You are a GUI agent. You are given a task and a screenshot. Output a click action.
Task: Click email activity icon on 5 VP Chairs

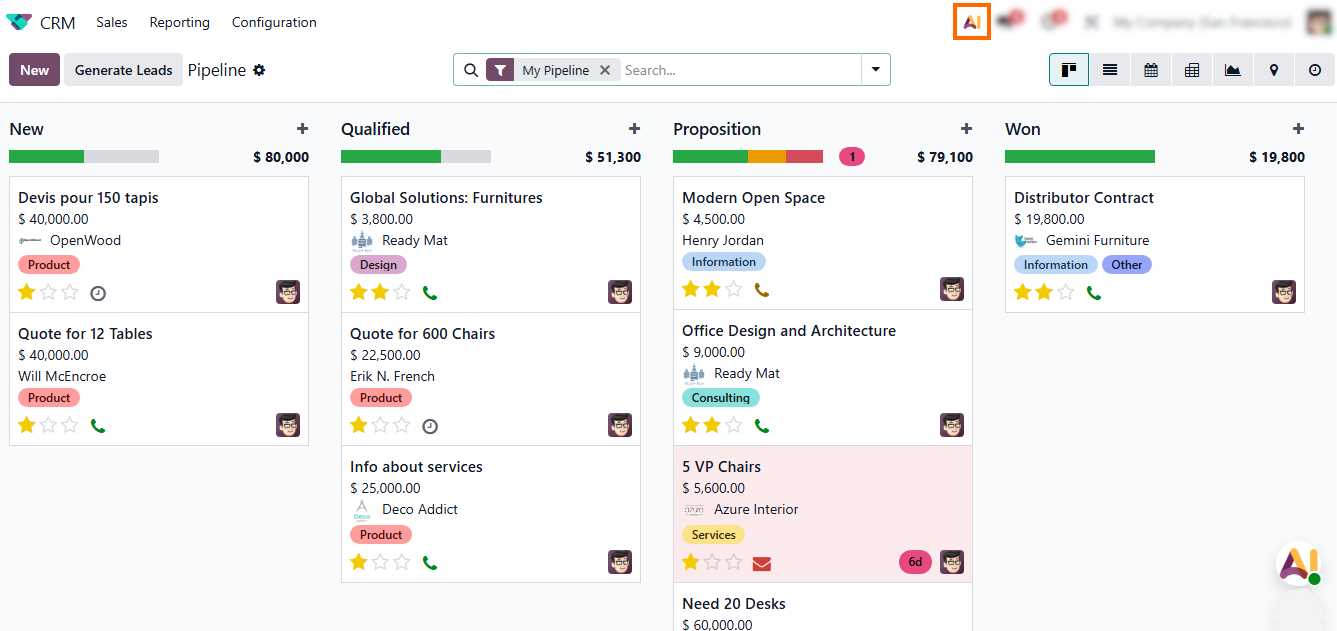762,563
